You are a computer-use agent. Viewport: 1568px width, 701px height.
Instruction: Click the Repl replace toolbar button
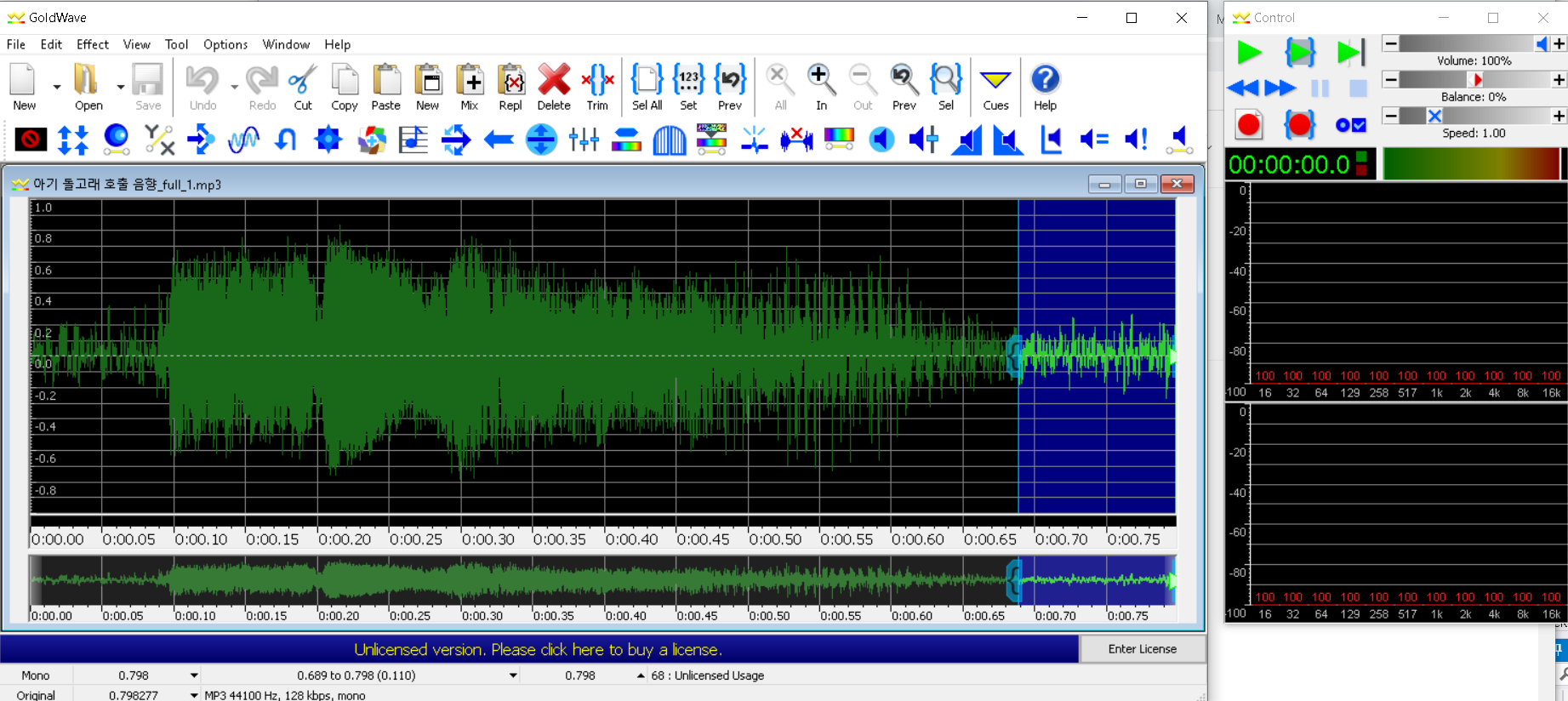click(x=510, y=87)
